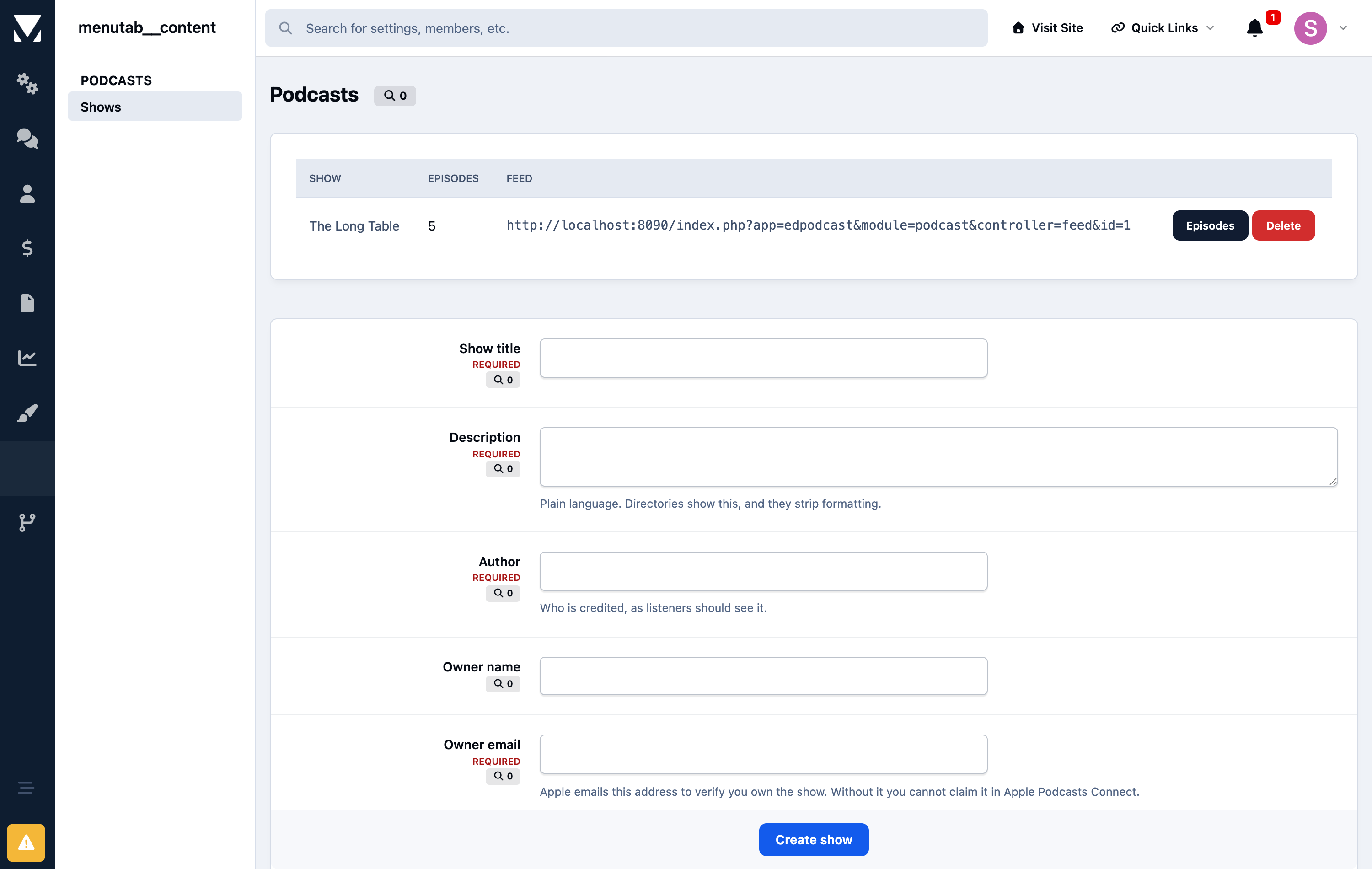The height and width of the screenshot is (869, 1372).
Task: Click into the Author field
Action: click(763, 571)
